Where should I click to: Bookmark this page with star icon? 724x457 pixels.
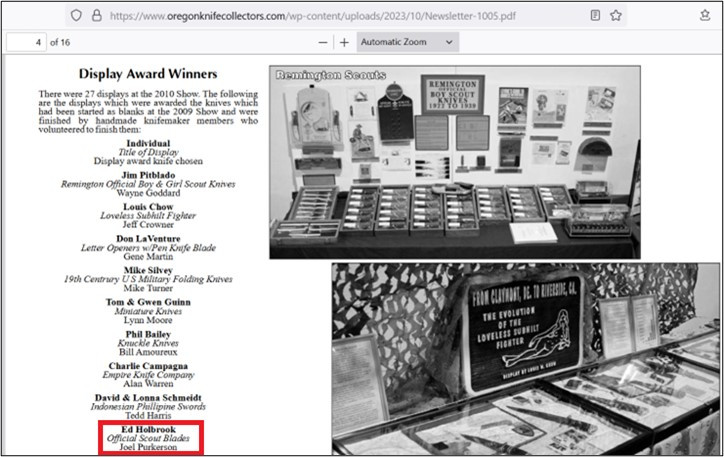[x=615, y=15]
